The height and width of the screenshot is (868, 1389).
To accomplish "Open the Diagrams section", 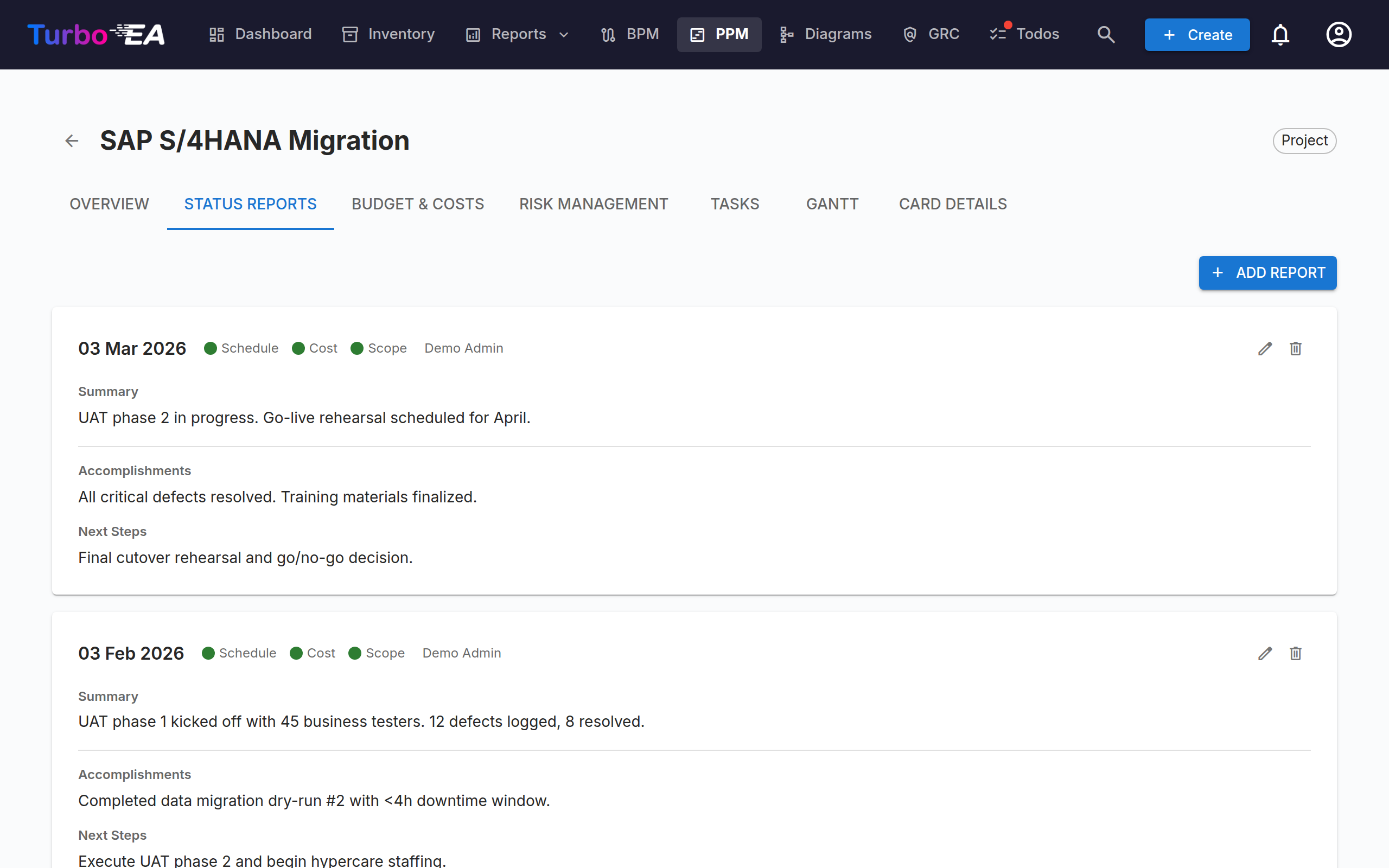I will [x=825, y=34].
